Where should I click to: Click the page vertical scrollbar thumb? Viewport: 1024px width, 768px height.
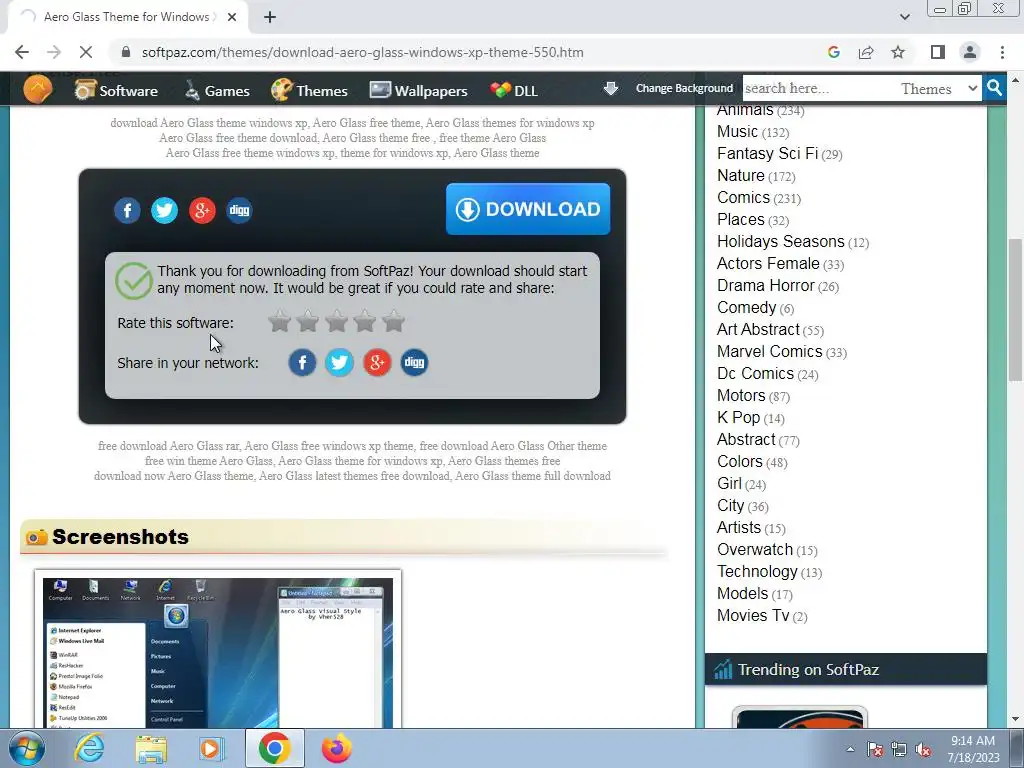click(x=1015, y=310)
